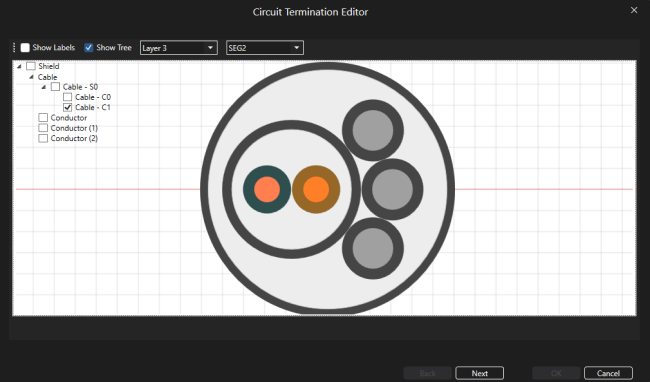This screenshot has height=382, width=650.
Task: Select the middle gray conductor on the red line
Action: click(x=392, y=189)
